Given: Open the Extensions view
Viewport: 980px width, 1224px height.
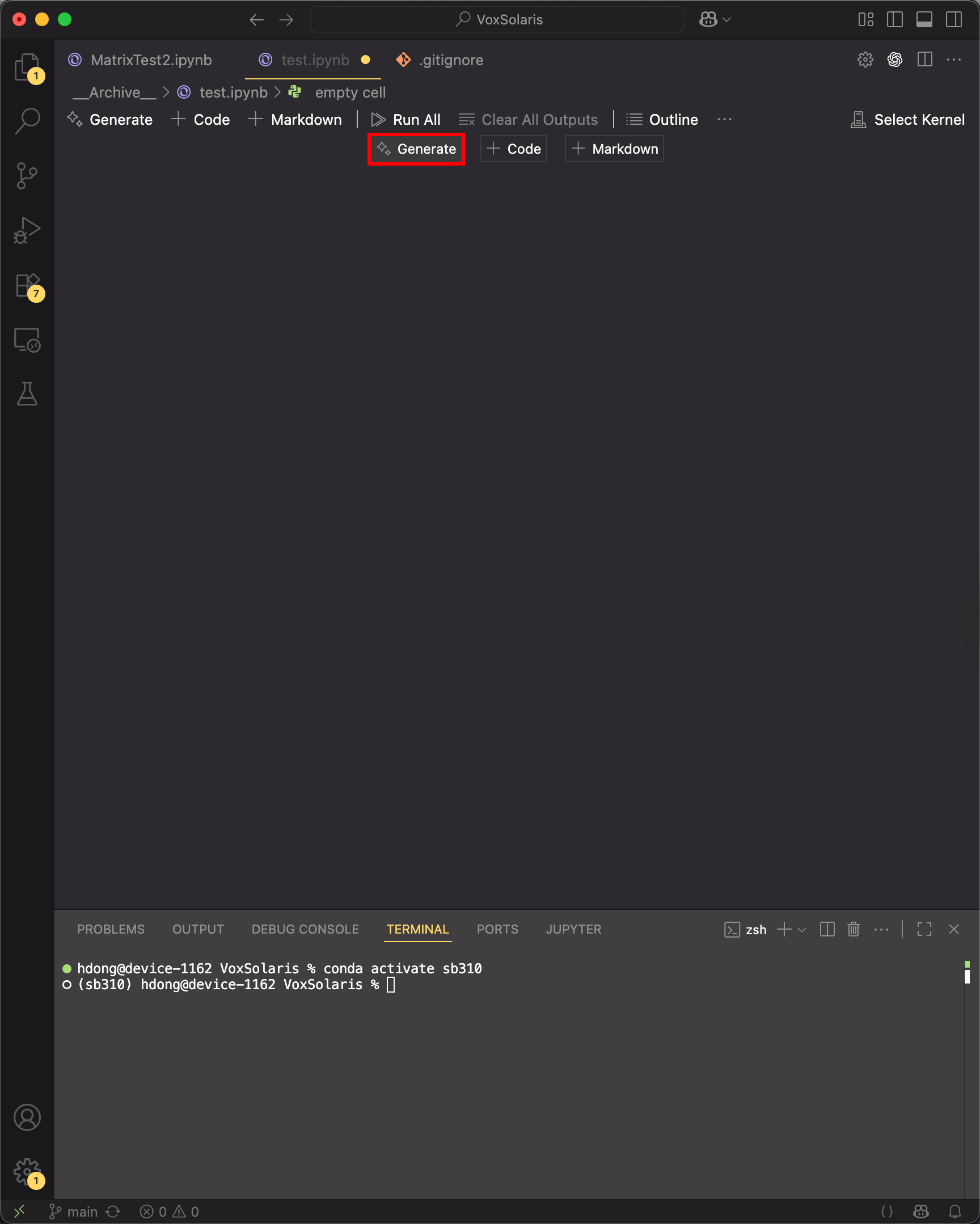Looking at the screenshot, I should click(x=27, y=285).
